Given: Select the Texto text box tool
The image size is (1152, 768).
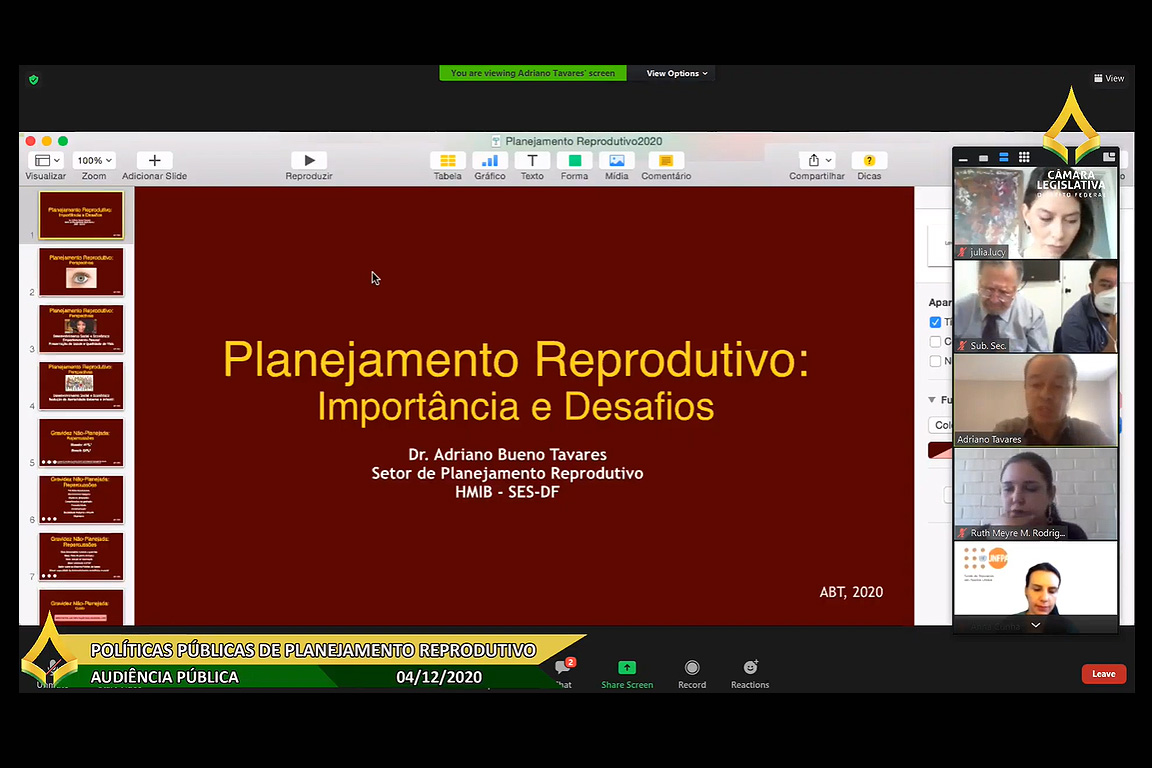Looking at the screenshot, I should [532, 161].
